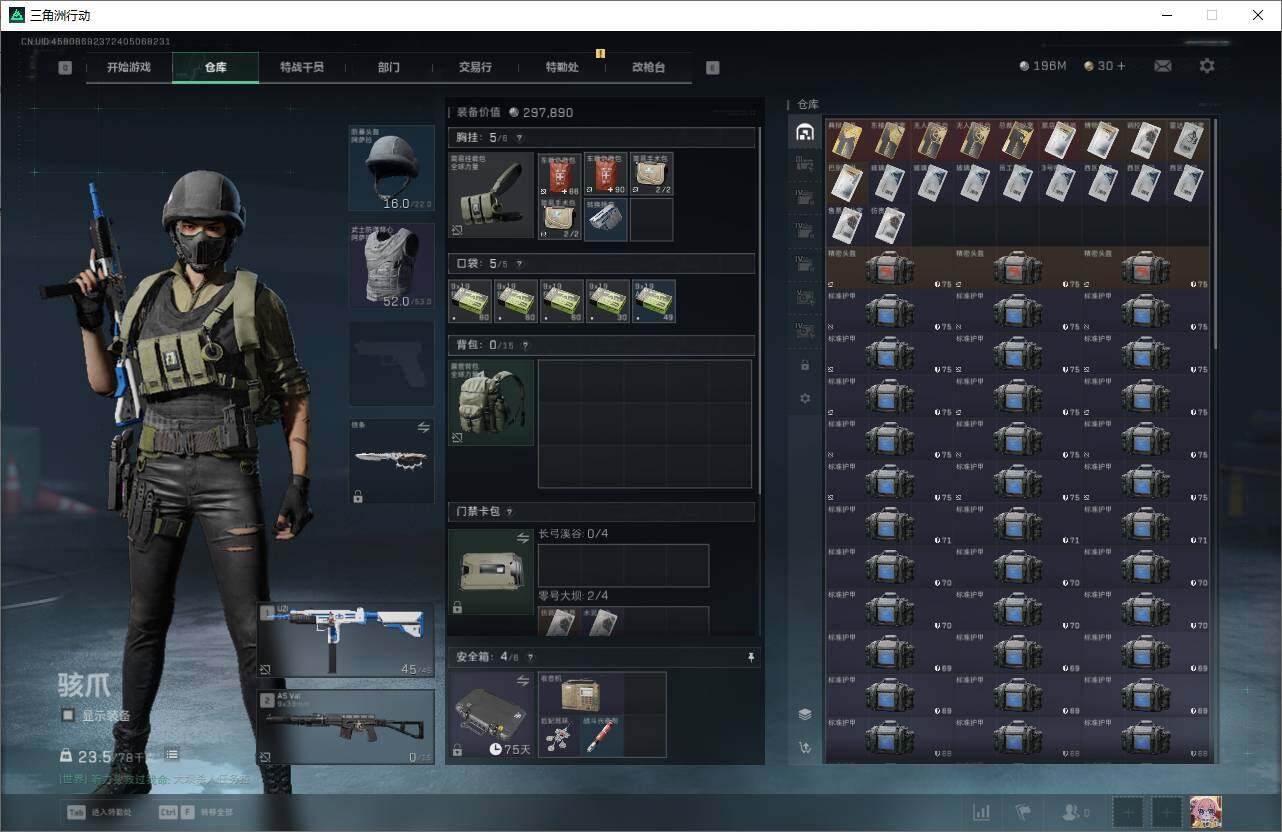The image size is (1282, 832).
Task: Click the equipment panel scrollbar
Action: [761, 310]
